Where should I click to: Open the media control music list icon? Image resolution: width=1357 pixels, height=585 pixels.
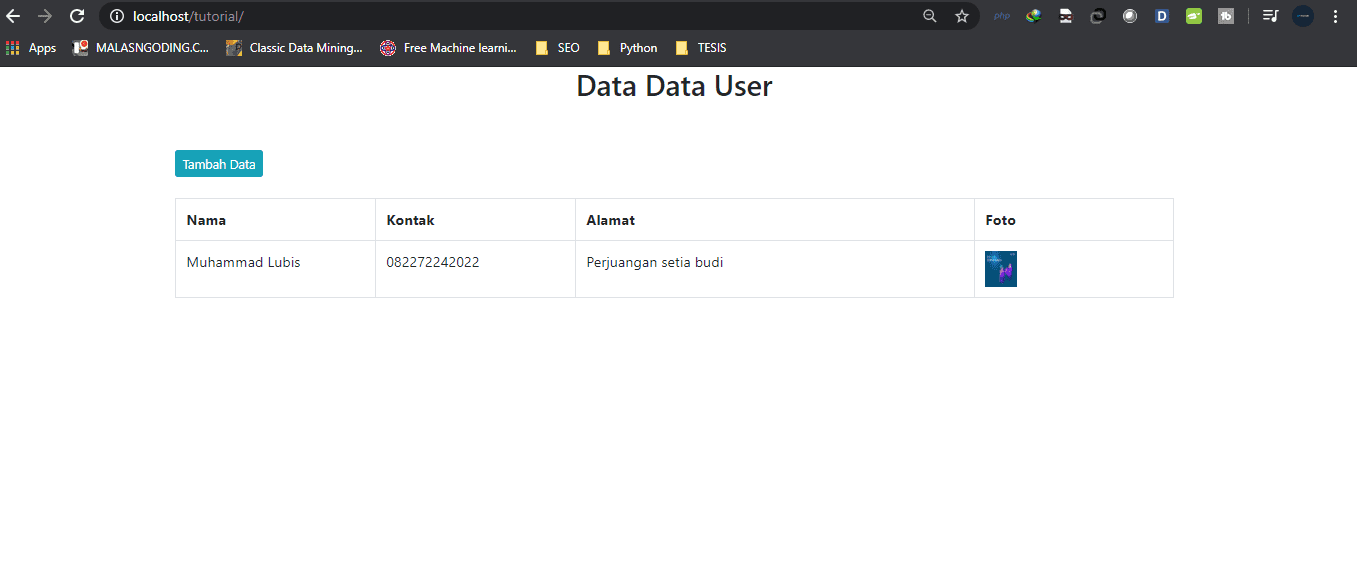1270,16
